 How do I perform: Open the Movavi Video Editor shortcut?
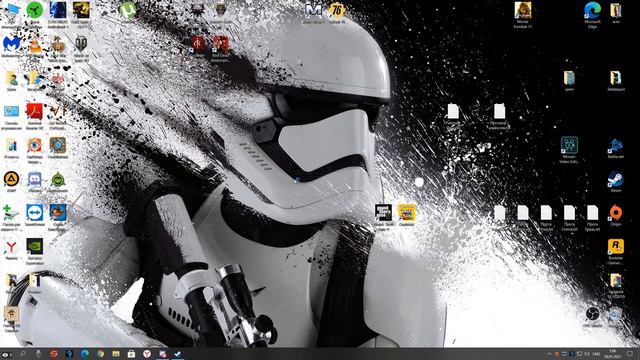coord(569,145)
